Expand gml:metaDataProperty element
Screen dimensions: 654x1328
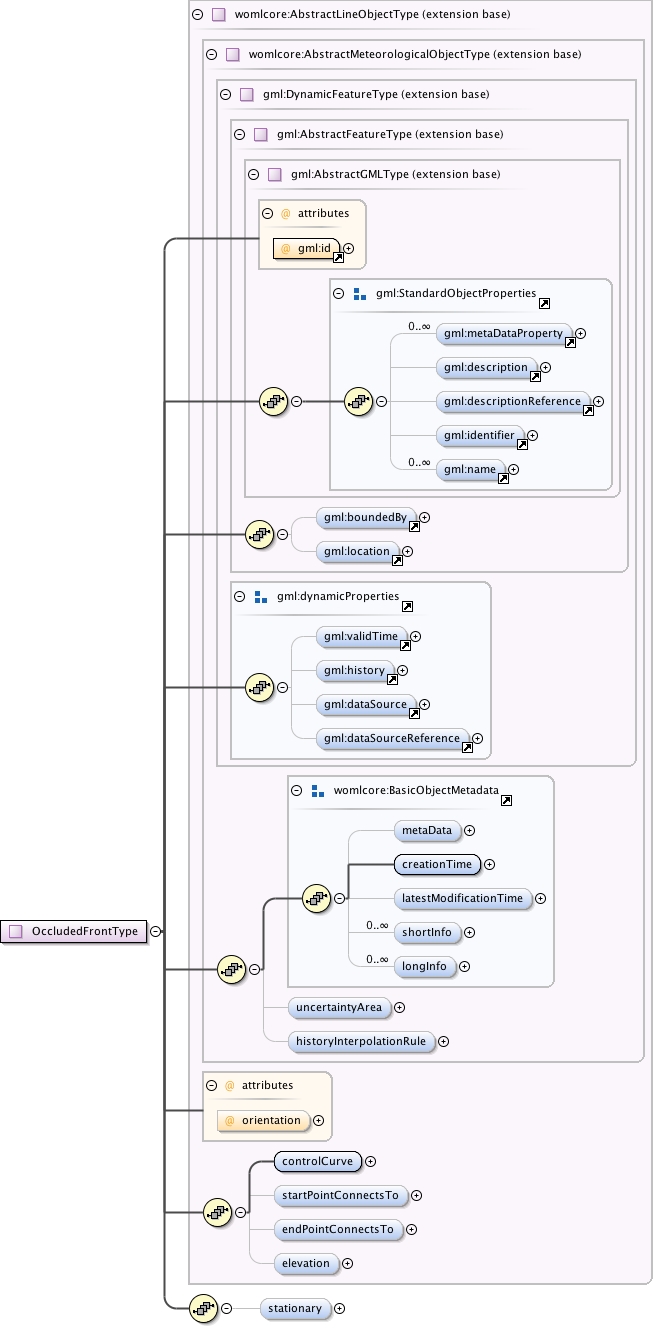pos(580,333)
